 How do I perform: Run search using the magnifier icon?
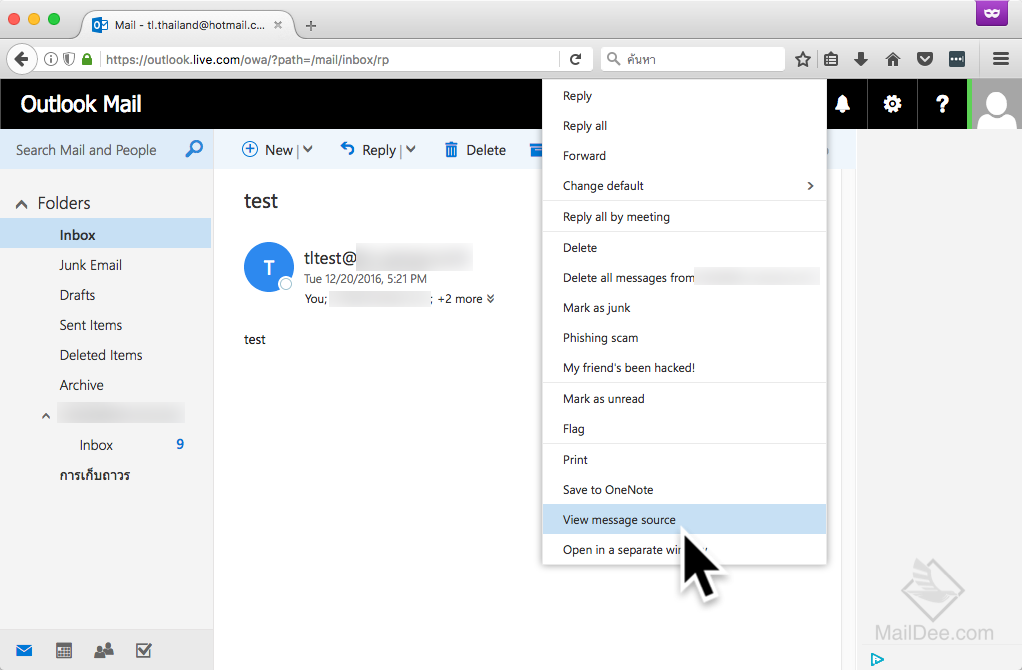(192, 149)
